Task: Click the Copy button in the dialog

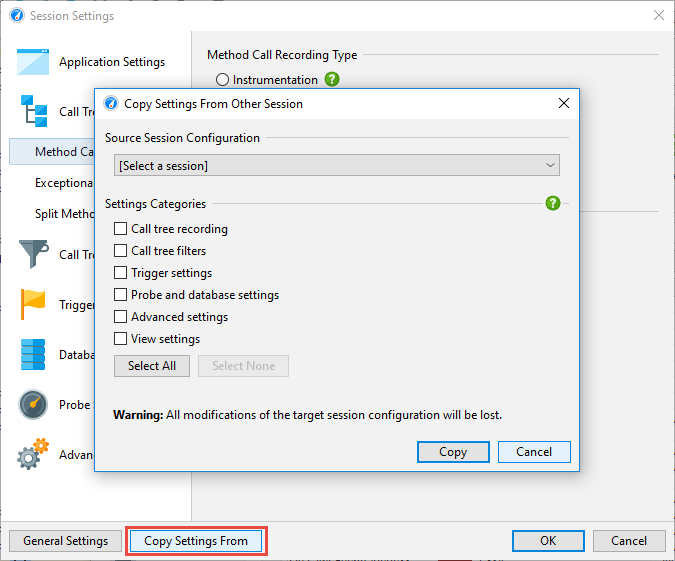Action: click(453, 452)
